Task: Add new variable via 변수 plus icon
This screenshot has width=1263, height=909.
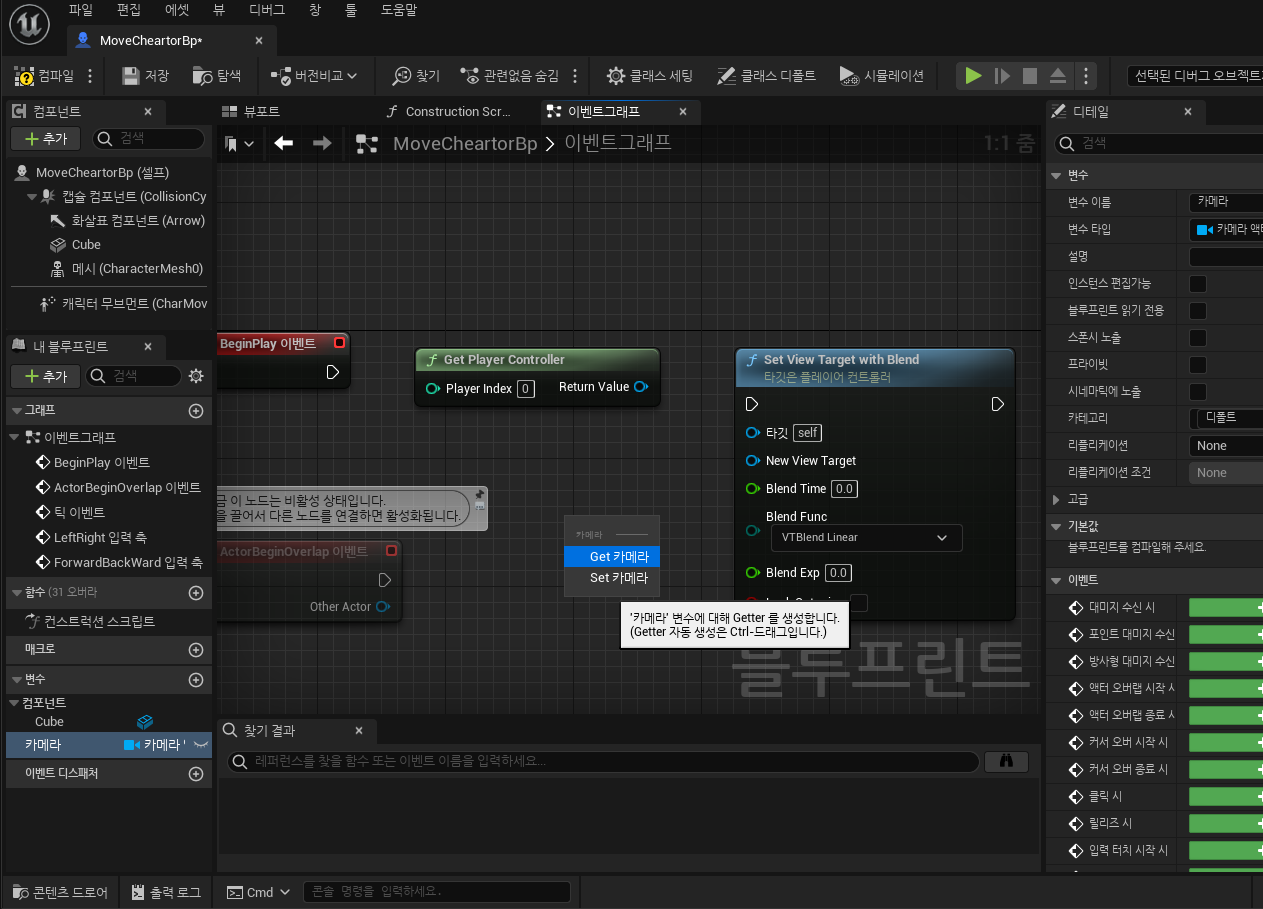Action: click(x=196, y=680)
